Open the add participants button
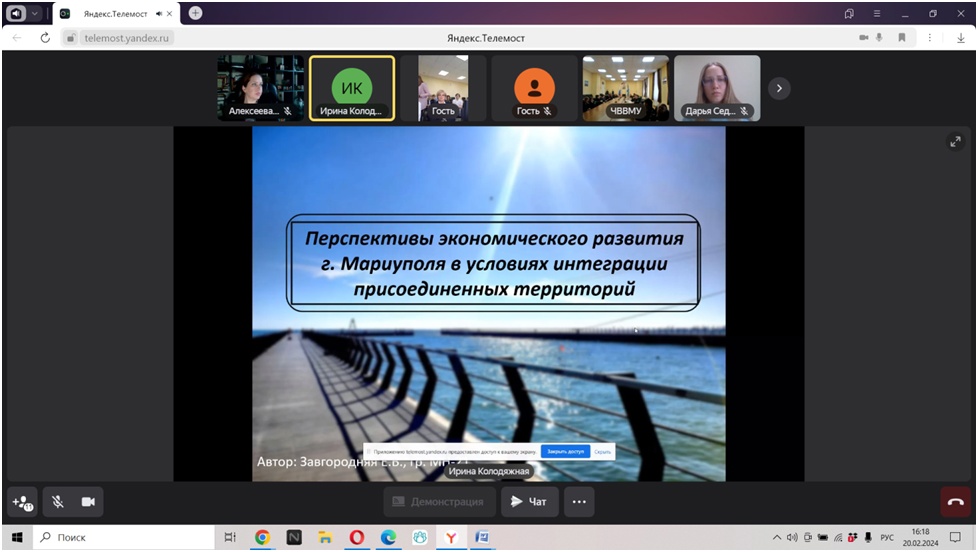 (23, 502)
